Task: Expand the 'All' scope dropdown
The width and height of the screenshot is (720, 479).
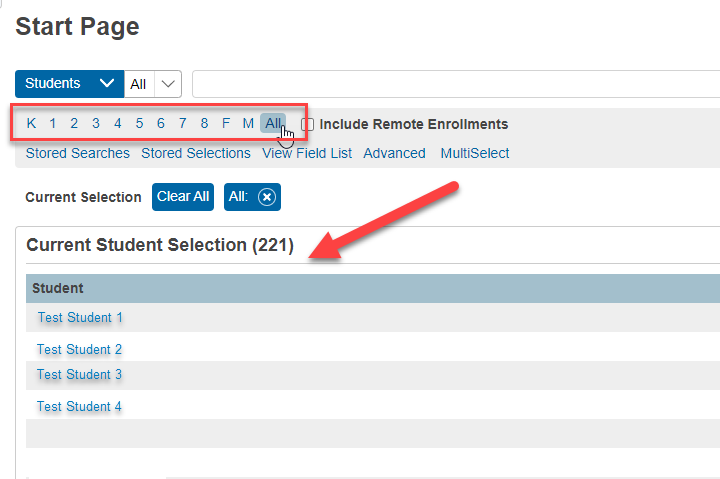Action: tap(168, 84)
